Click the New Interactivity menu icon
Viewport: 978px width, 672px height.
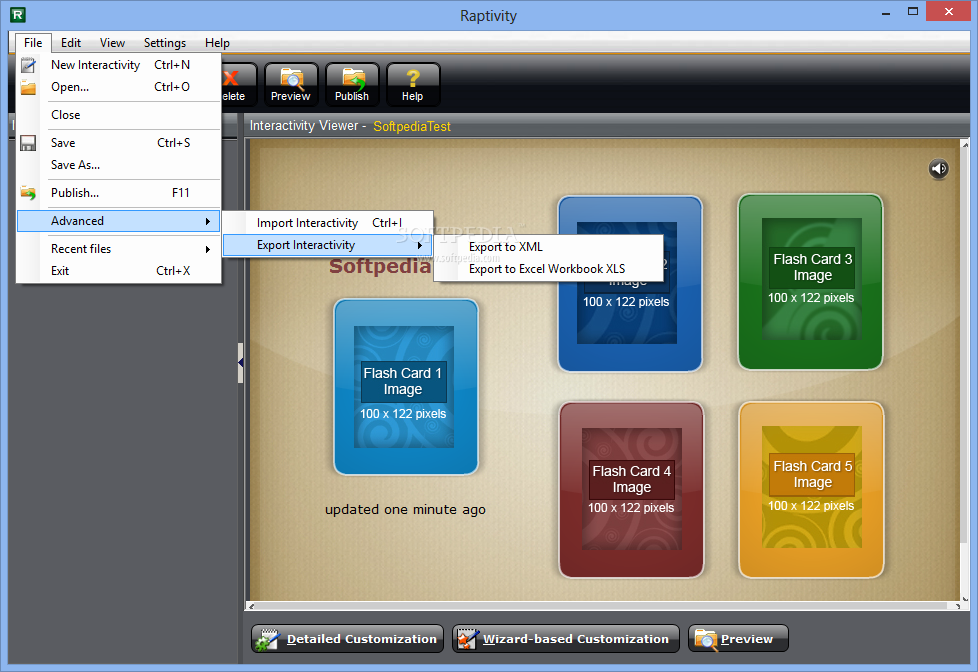[x=28, y=65]
